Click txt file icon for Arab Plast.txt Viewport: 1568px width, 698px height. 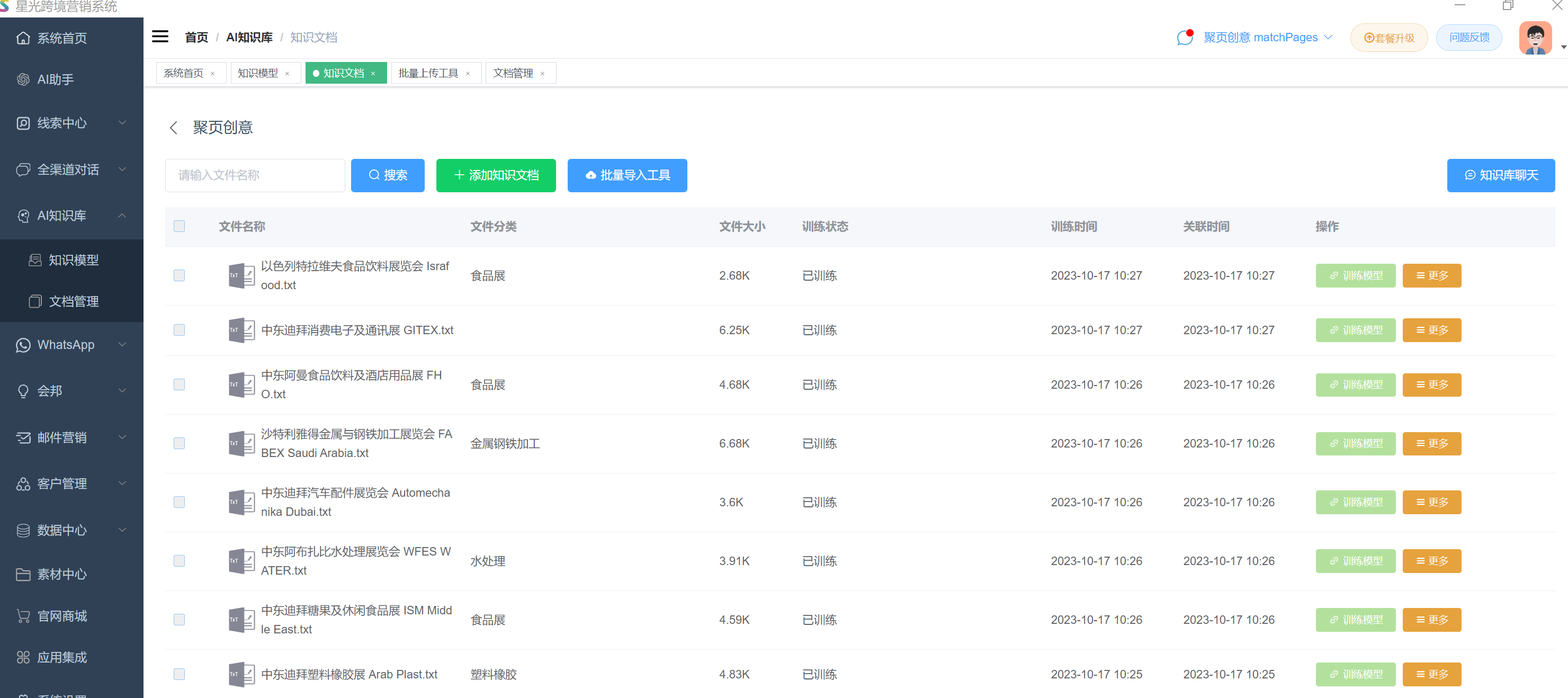(x=241, y=674)
